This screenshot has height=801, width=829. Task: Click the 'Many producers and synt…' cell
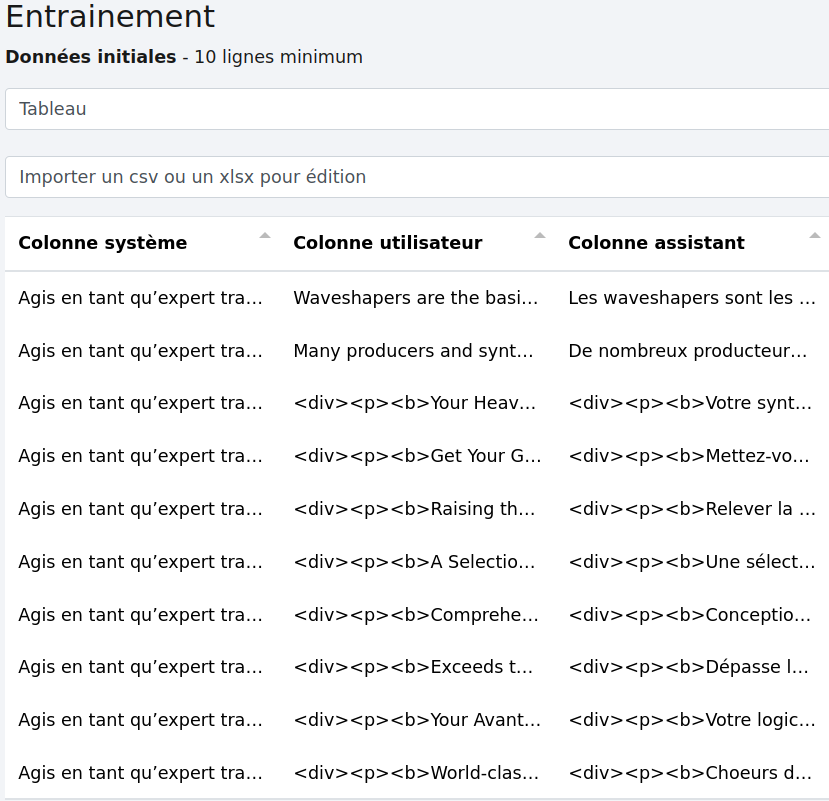click(x=416, y=351)
